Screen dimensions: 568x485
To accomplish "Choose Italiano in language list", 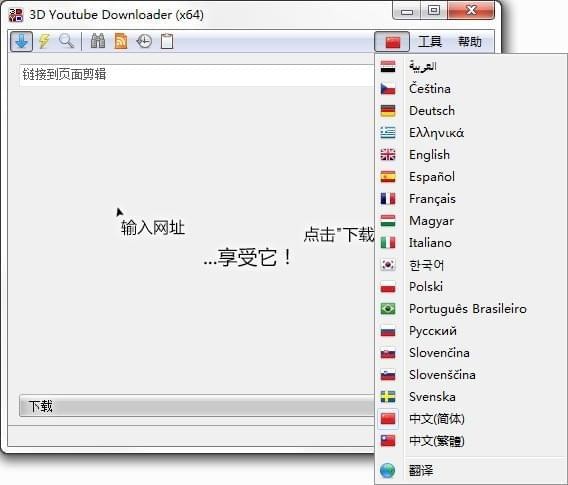I will 471,243.
